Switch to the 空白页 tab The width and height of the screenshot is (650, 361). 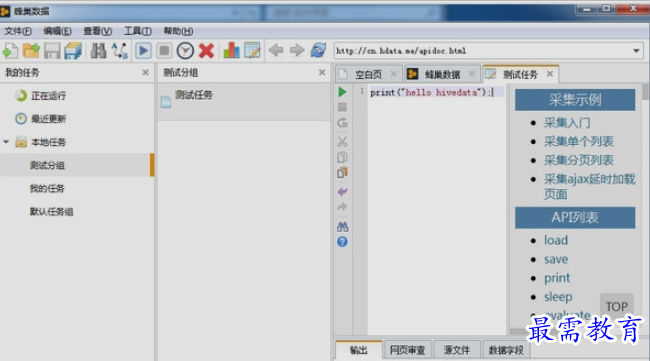point(368,74)
